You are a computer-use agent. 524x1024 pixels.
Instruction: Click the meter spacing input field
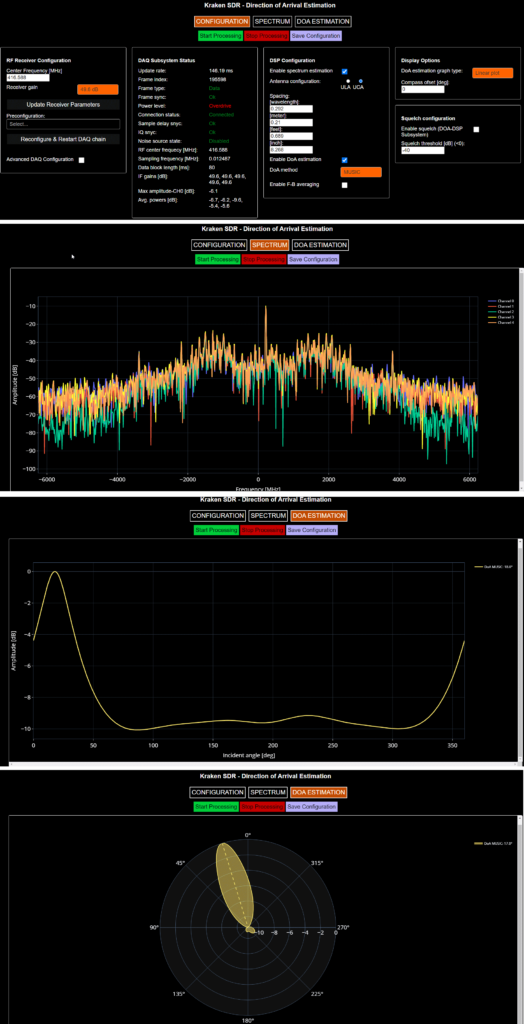291,122
